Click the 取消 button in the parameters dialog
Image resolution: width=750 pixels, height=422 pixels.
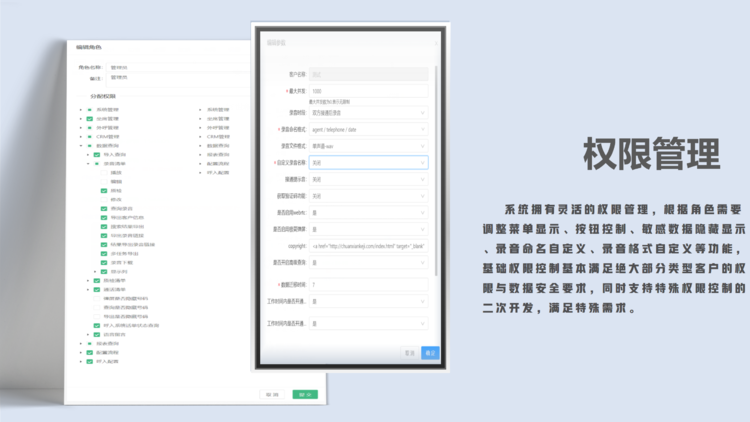click(410, 353)
